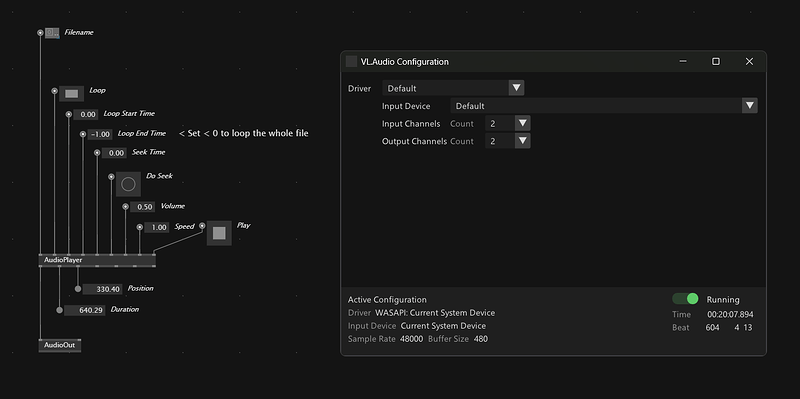Click the Play pin dot

(202, 226)
